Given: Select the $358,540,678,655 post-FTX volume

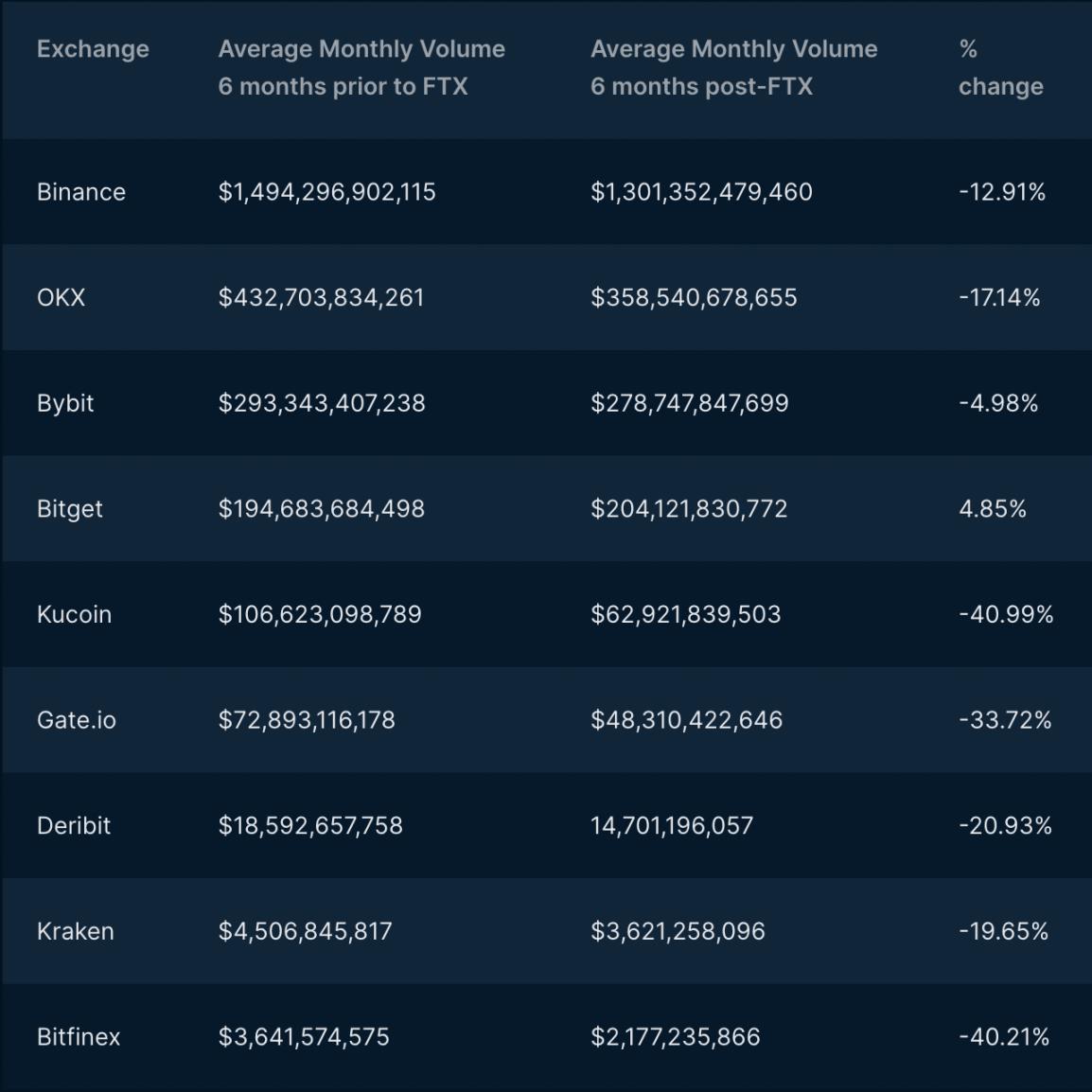Looking at the screenshot, I should (694, 297).
